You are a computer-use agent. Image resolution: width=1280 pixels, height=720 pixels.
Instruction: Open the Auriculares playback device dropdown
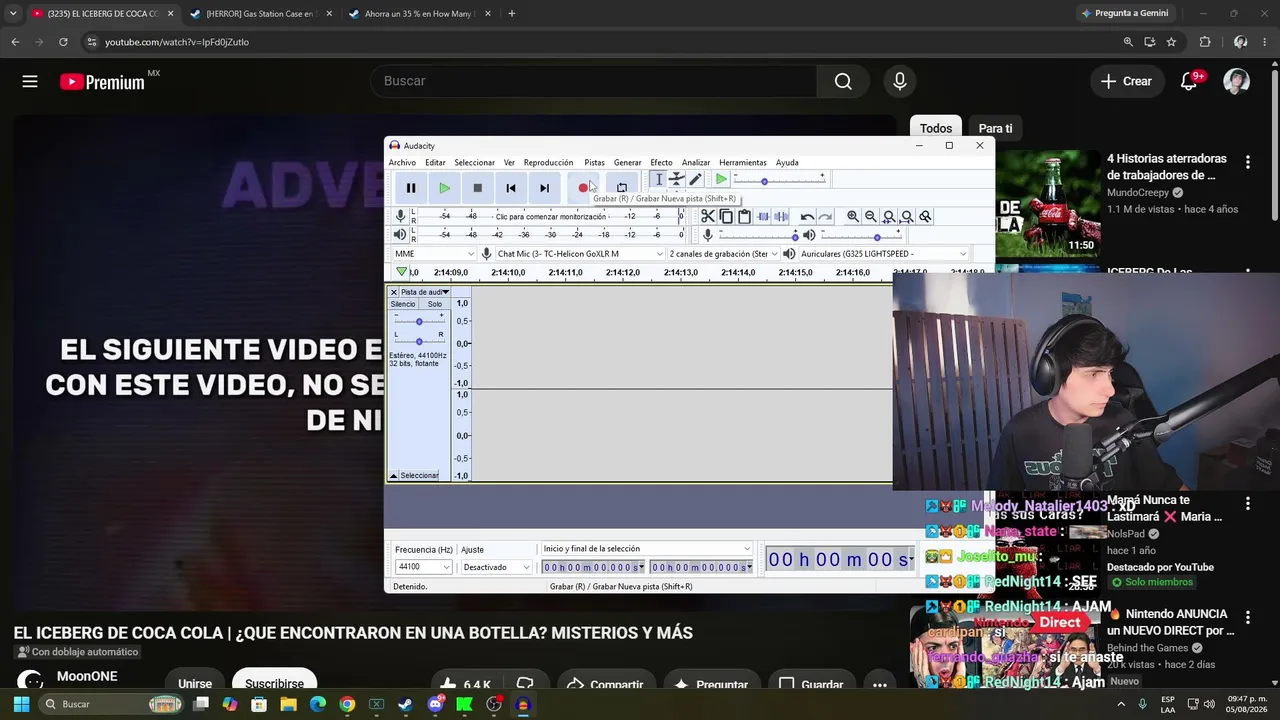[883, 254]
